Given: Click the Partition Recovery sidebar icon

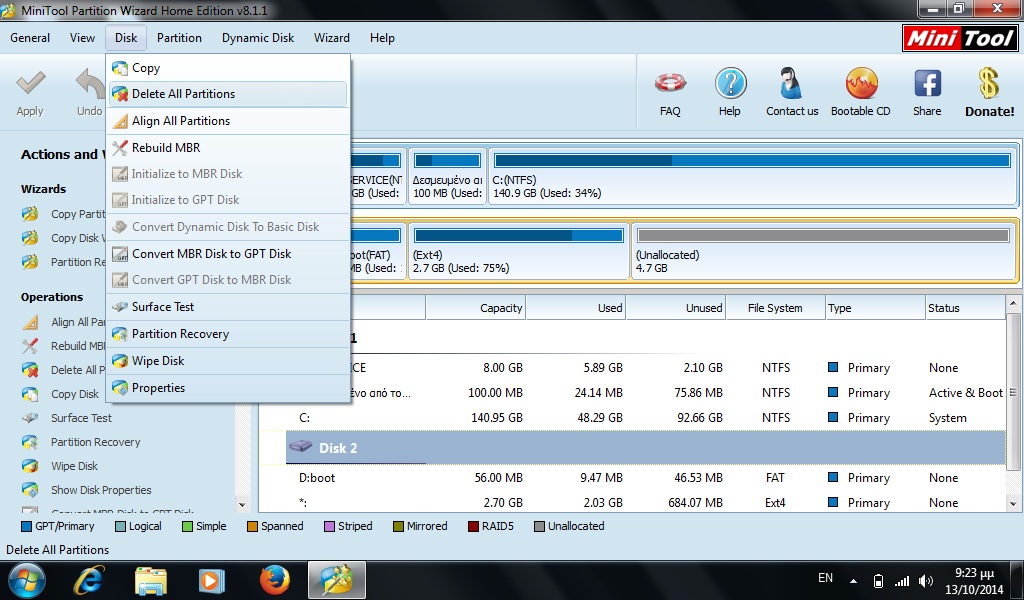Looking at the screenshot, I should click(30, 442).
